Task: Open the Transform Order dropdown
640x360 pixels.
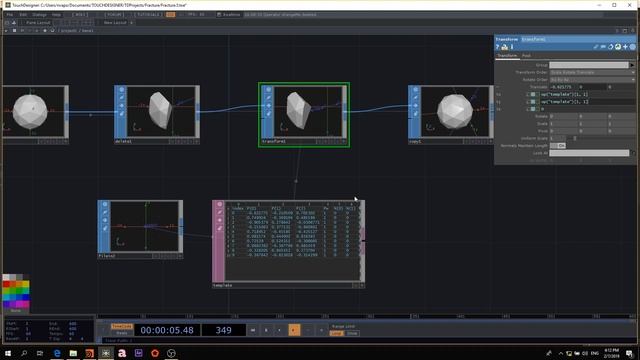Action: [592, 72]
